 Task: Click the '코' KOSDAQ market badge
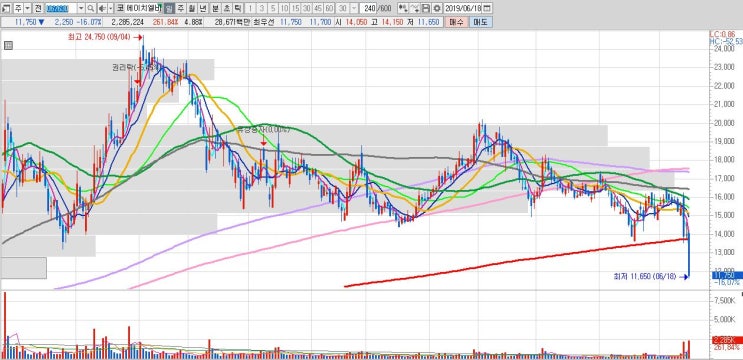(120, 9)
